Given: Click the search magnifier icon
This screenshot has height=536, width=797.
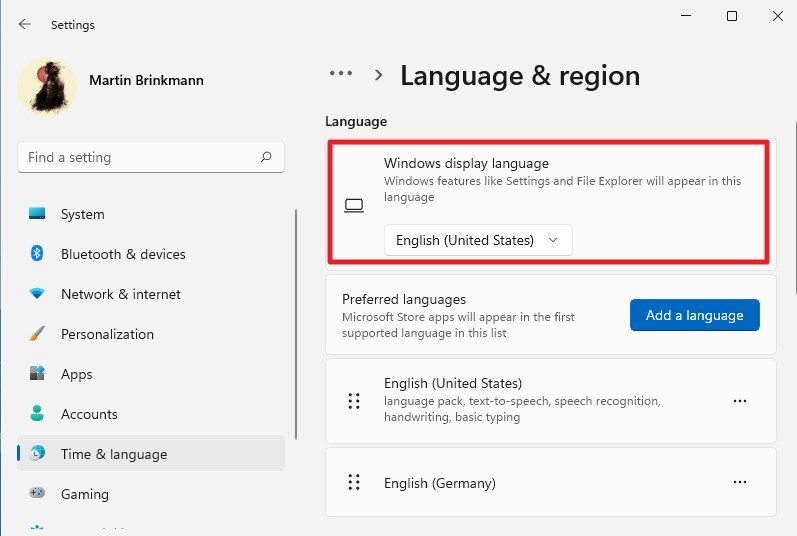Looking at the screenshot, I should coord(266,157).
